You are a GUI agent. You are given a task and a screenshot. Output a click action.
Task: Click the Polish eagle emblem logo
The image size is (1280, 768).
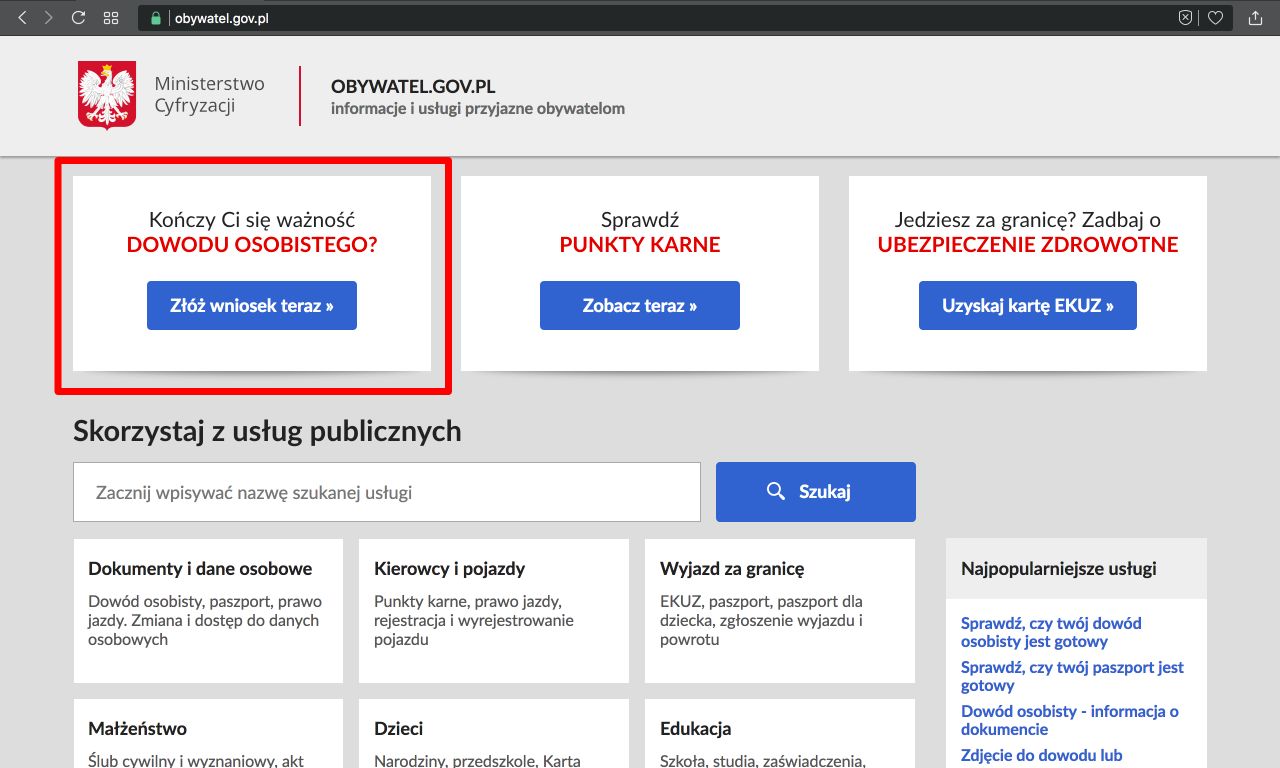[107, 96]
